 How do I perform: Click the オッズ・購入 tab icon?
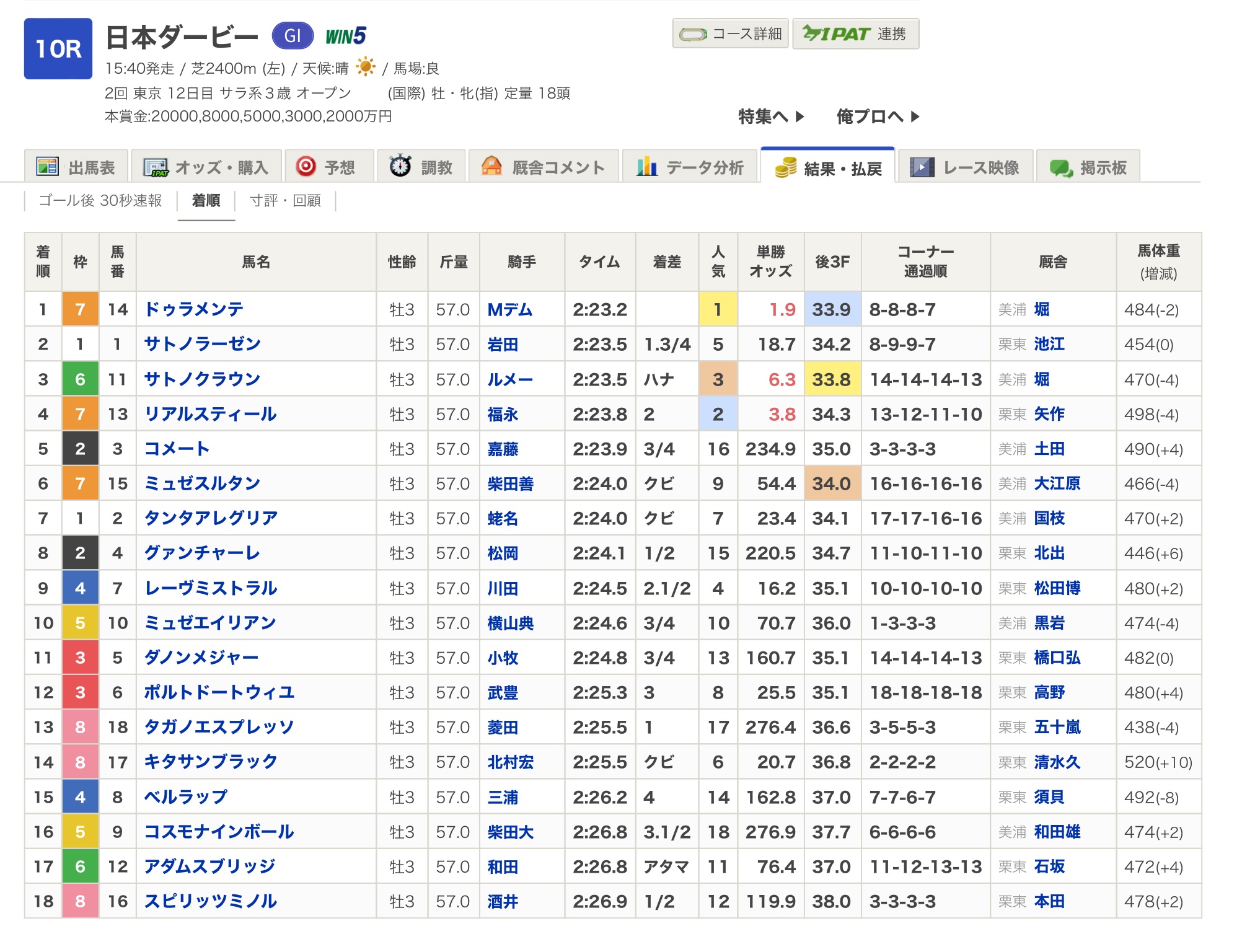tap(156, 167)
